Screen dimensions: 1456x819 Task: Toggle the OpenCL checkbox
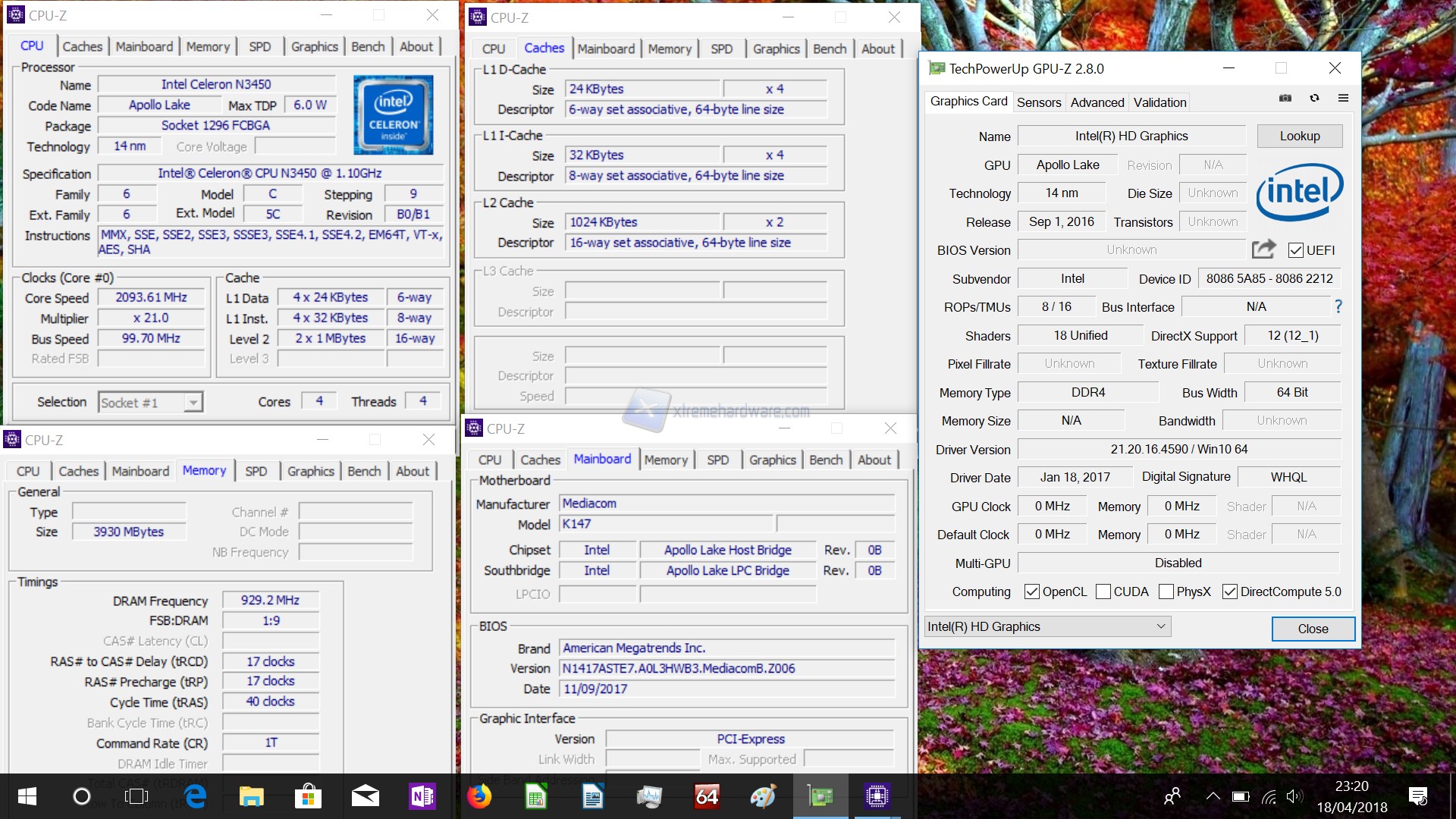coord(1031,591)
